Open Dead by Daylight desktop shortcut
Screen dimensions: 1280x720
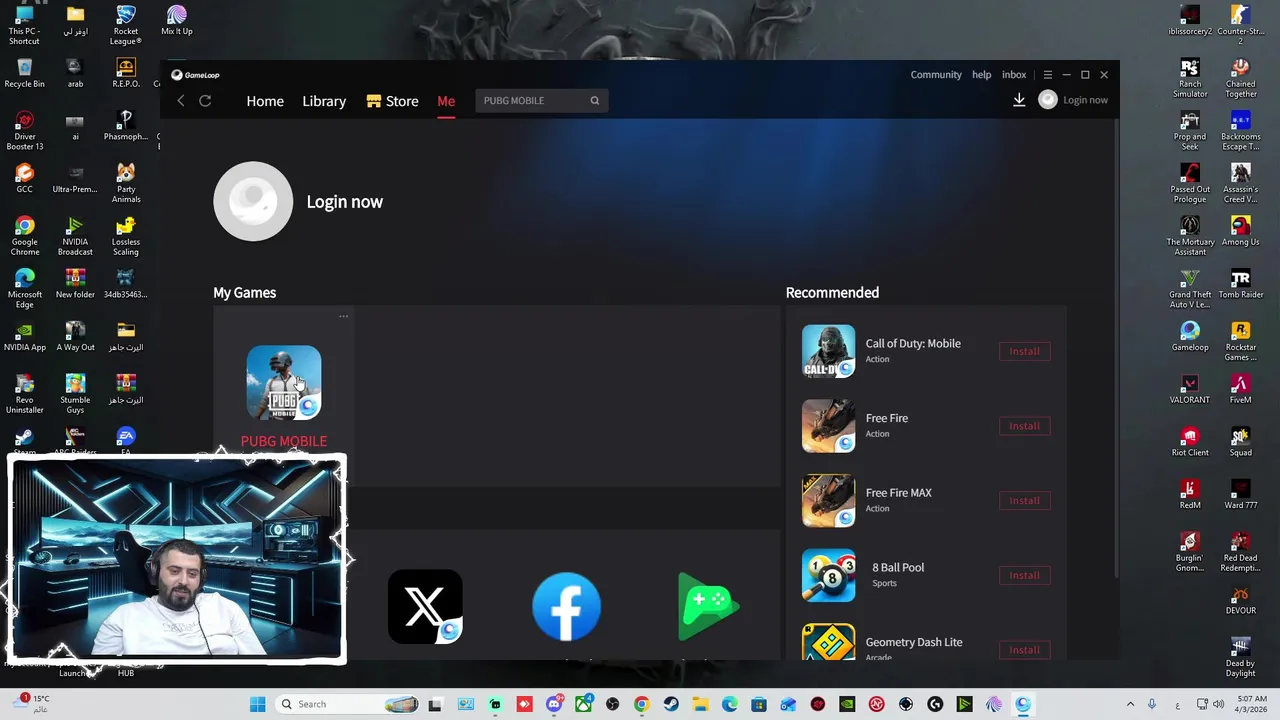coord(1240,657)
